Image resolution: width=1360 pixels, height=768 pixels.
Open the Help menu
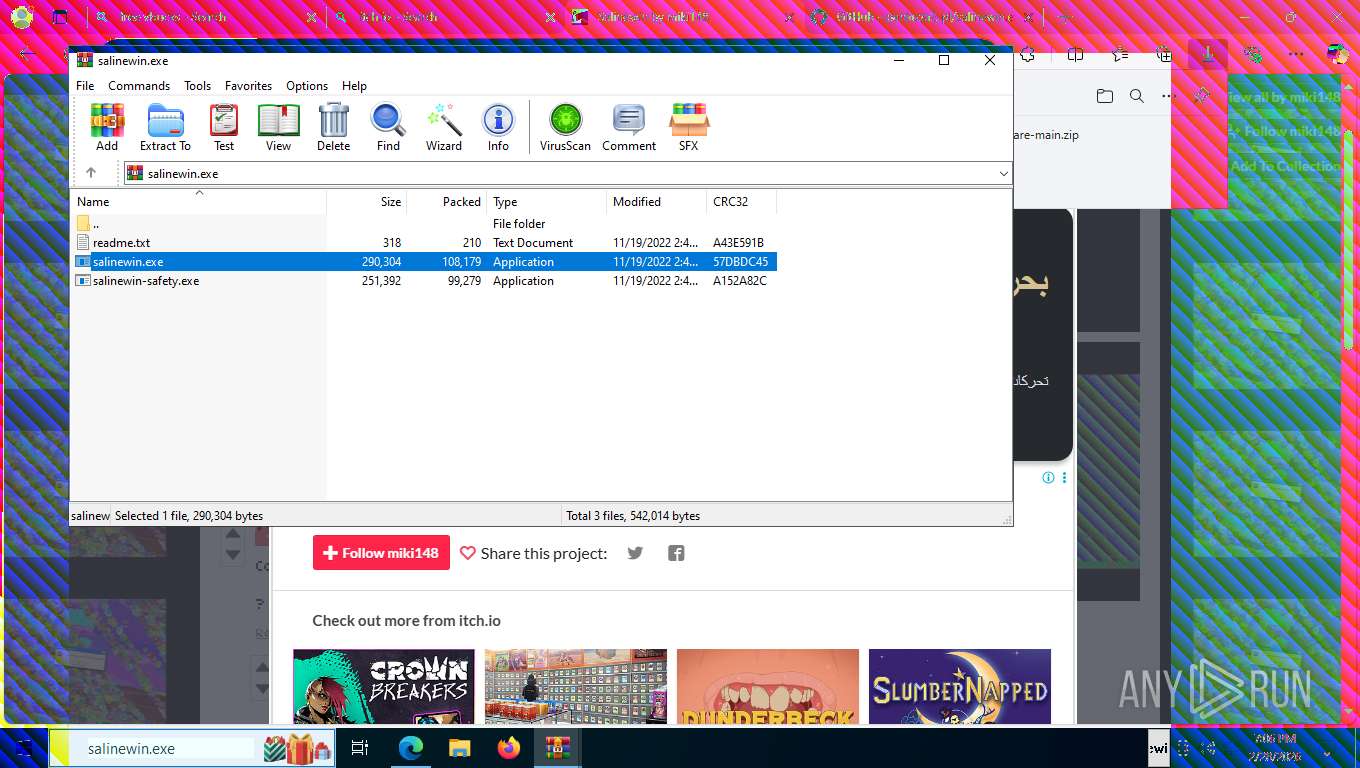(354, 86)
